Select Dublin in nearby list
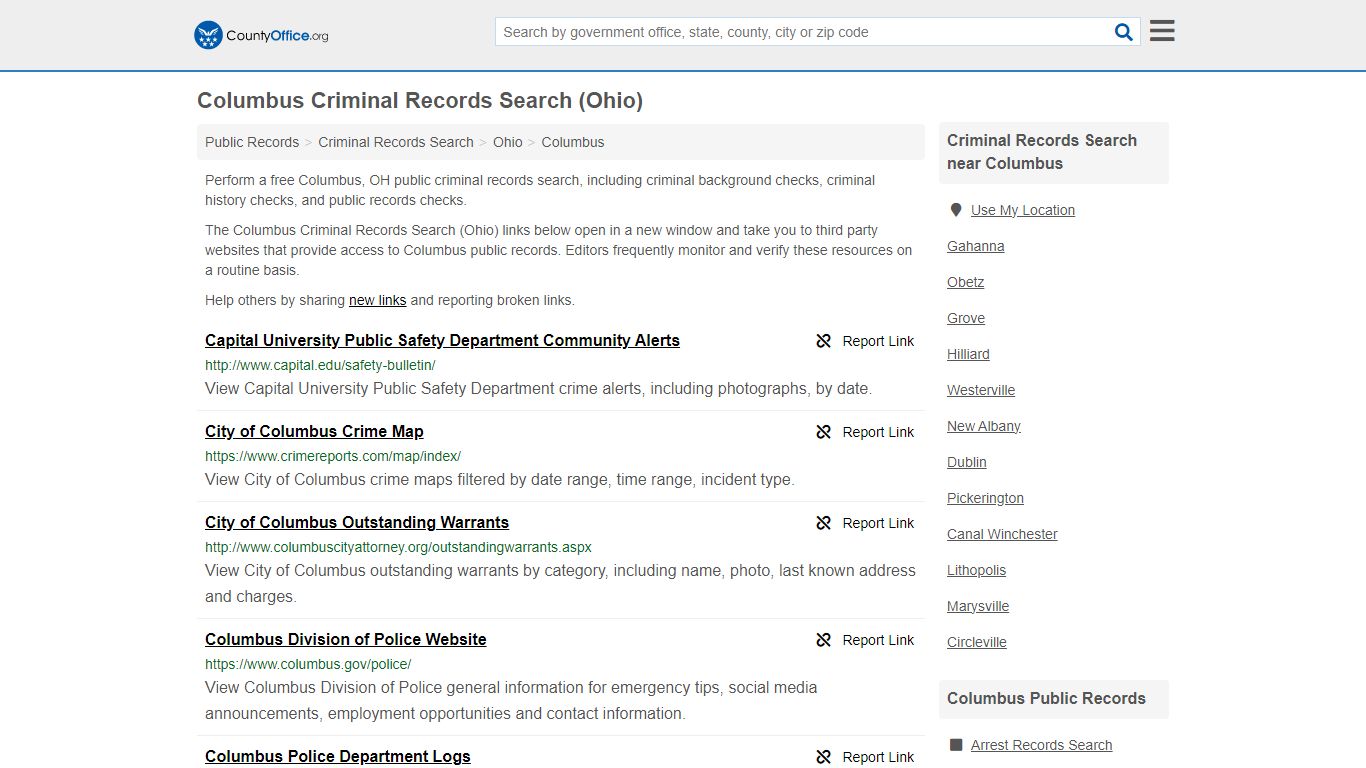1366x768 pixels. point(967,462)
